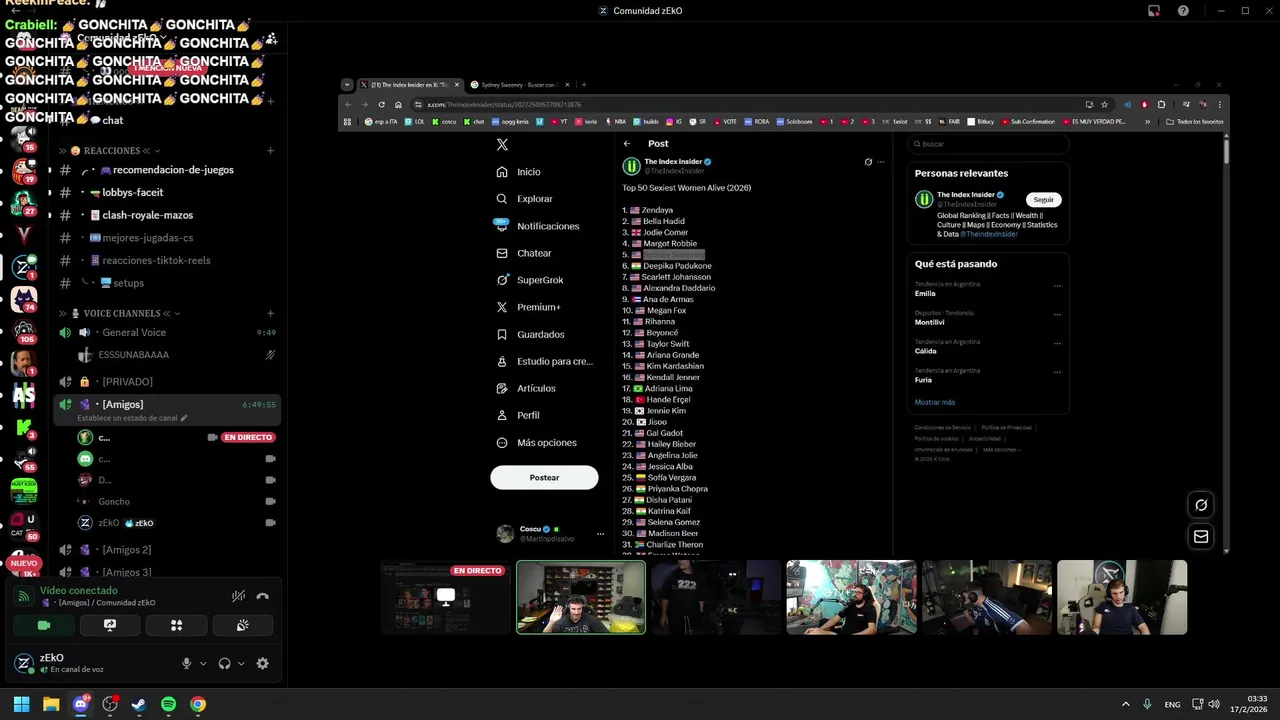This screenshot has width=1280, height=720.
Task: Open recomendacion-de-juegos channel
Action: [167, 170]
